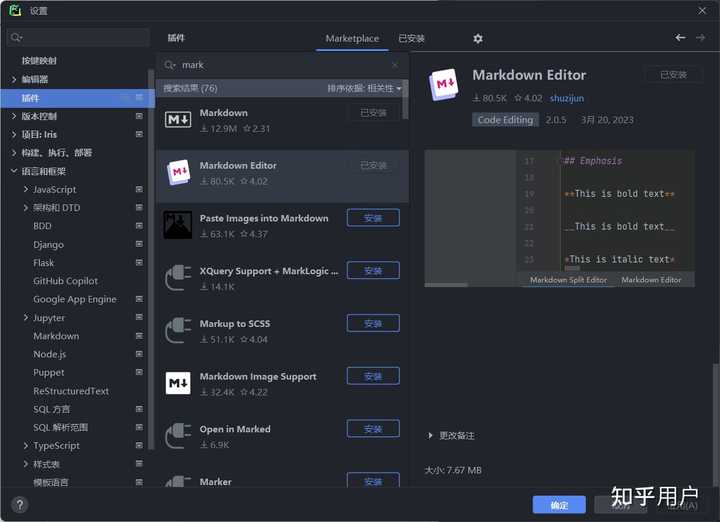Install Markup to SCSS plugin
The image size is (720, 522).
click(x=373, y=324)
